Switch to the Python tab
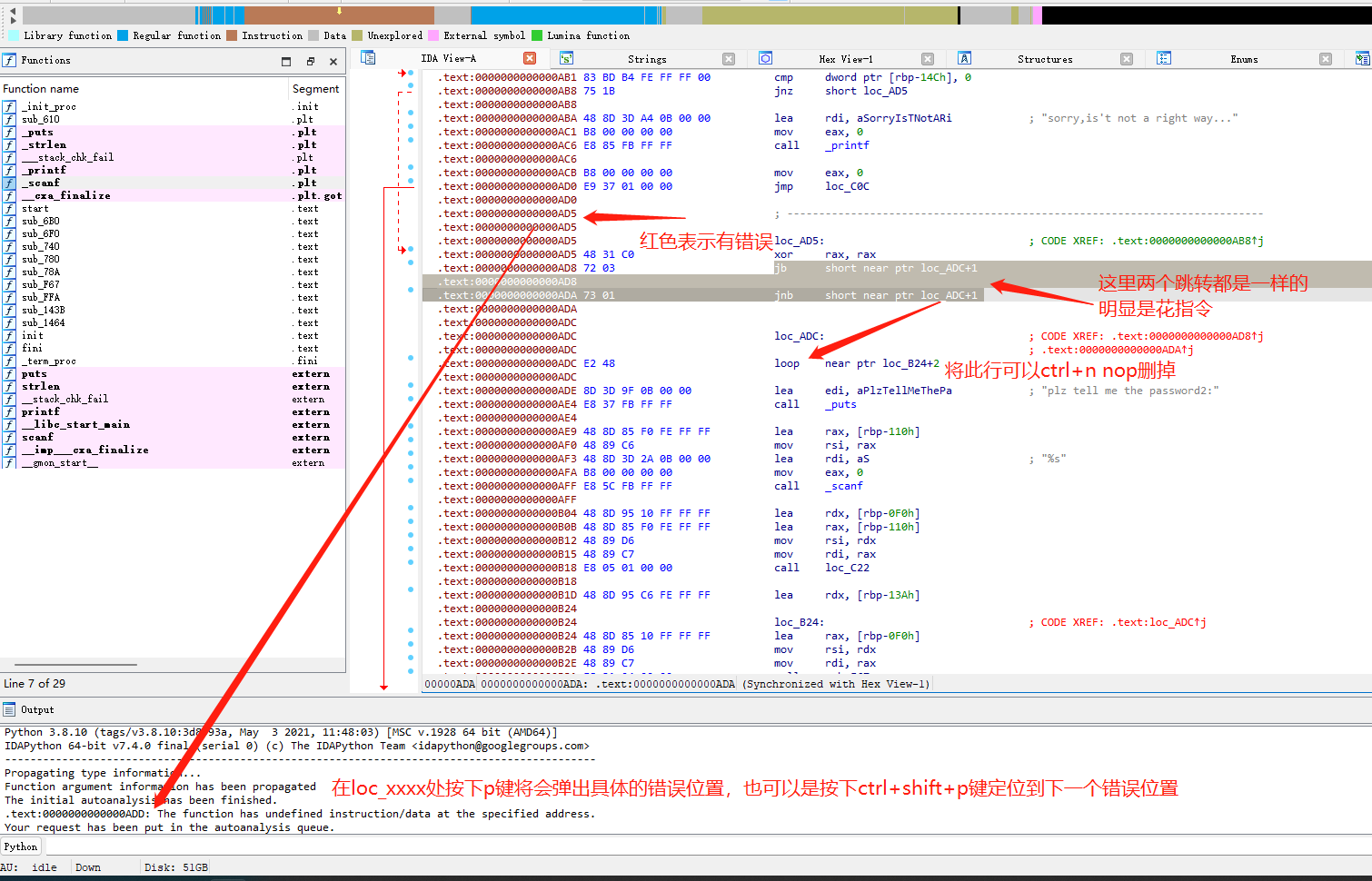1372x881 pixels. (20, 846)
